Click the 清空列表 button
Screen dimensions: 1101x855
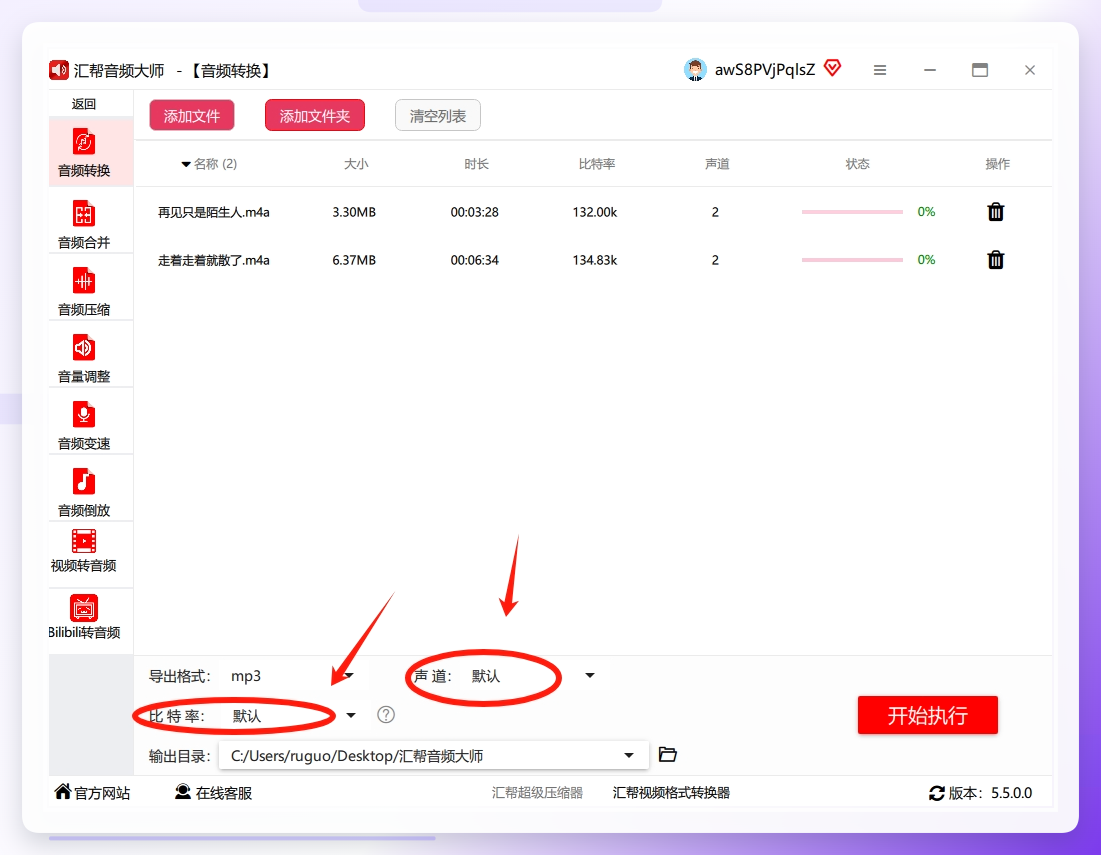(x=437, y=116)
